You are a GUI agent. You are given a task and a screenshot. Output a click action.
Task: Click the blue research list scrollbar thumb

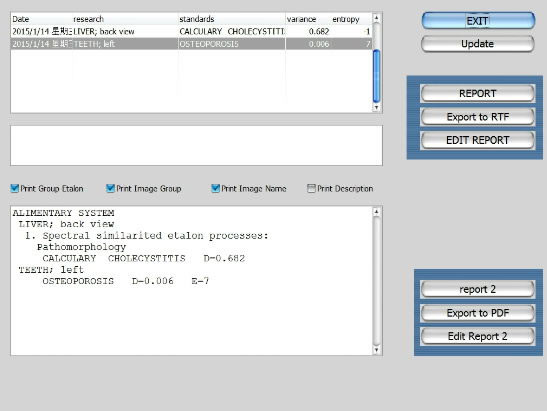click(x=376, y=76)
